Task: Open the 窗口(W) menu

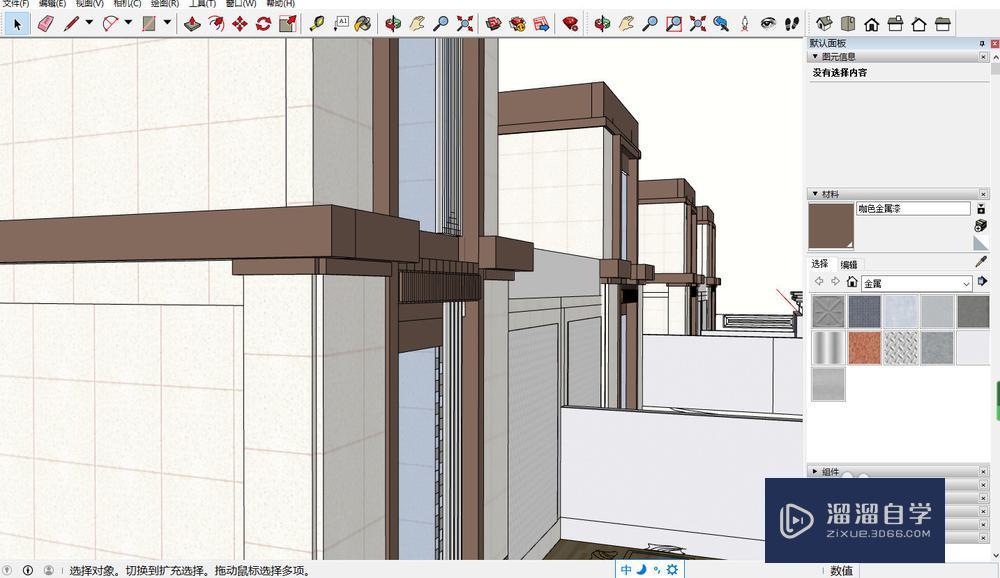Action: pos(241,3)
